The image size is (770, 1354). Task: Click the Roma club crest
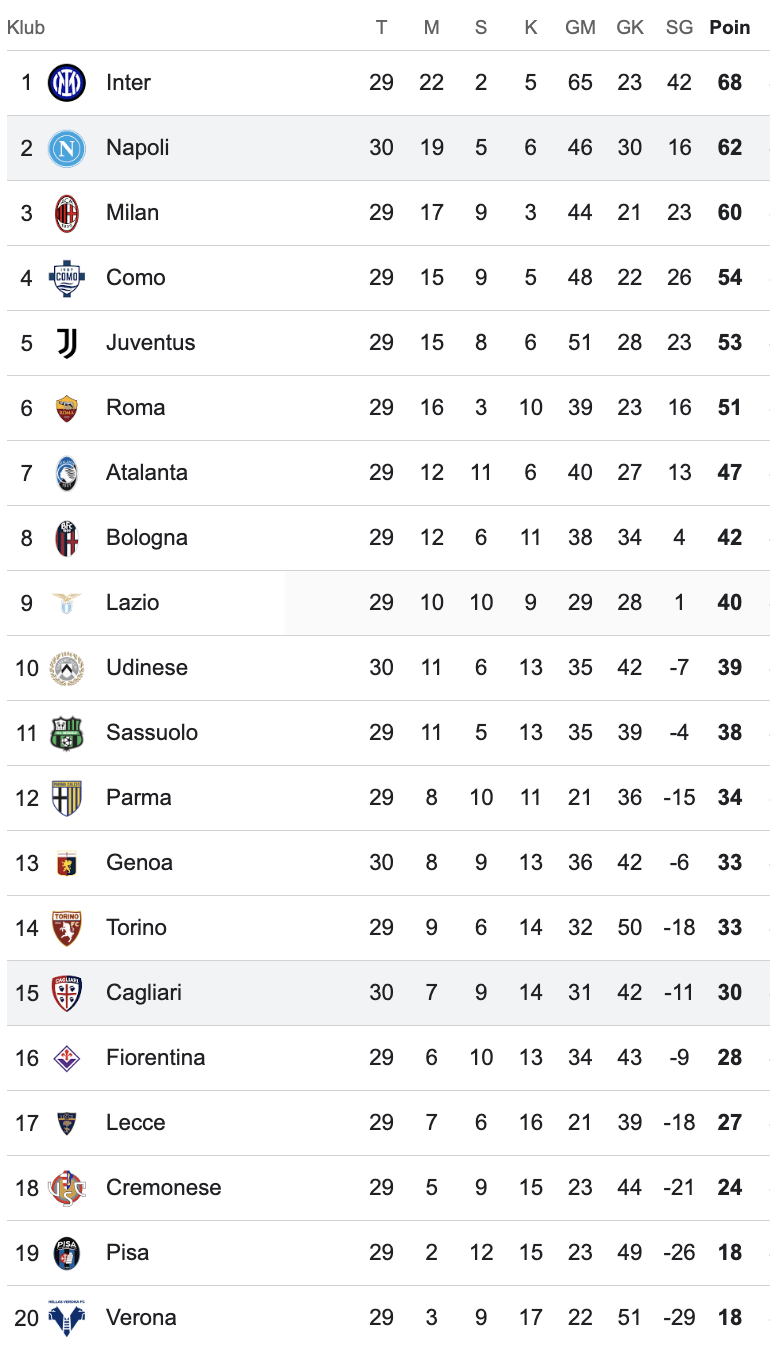coord(67,408)
